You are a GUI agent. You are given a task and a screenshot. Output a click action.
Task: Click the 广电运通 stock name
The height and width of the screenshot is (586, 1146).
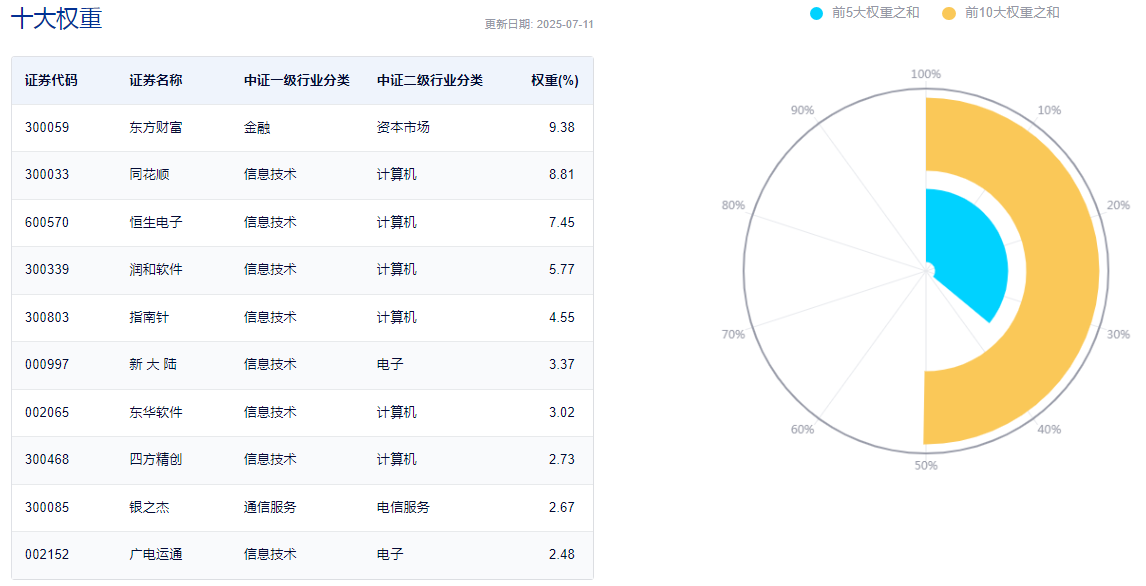point(156,555)
